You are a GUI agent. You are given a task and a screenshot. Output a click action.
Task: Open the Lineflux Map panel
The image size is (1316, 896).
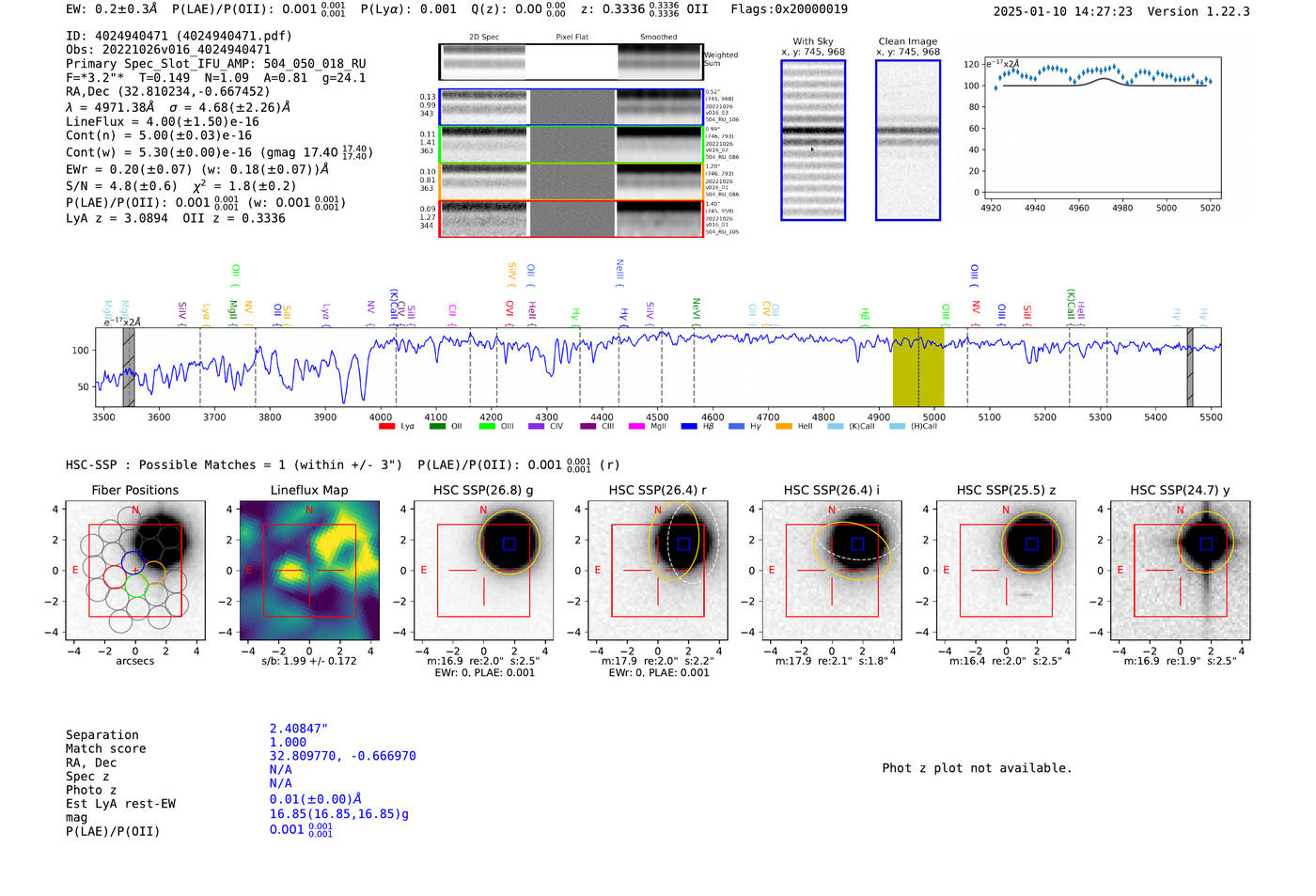[x=309, y=571]
